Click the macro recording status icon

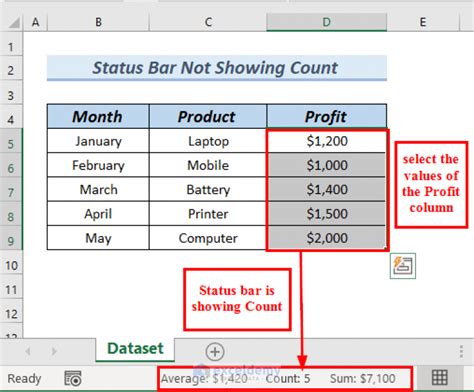click(72, 378)
